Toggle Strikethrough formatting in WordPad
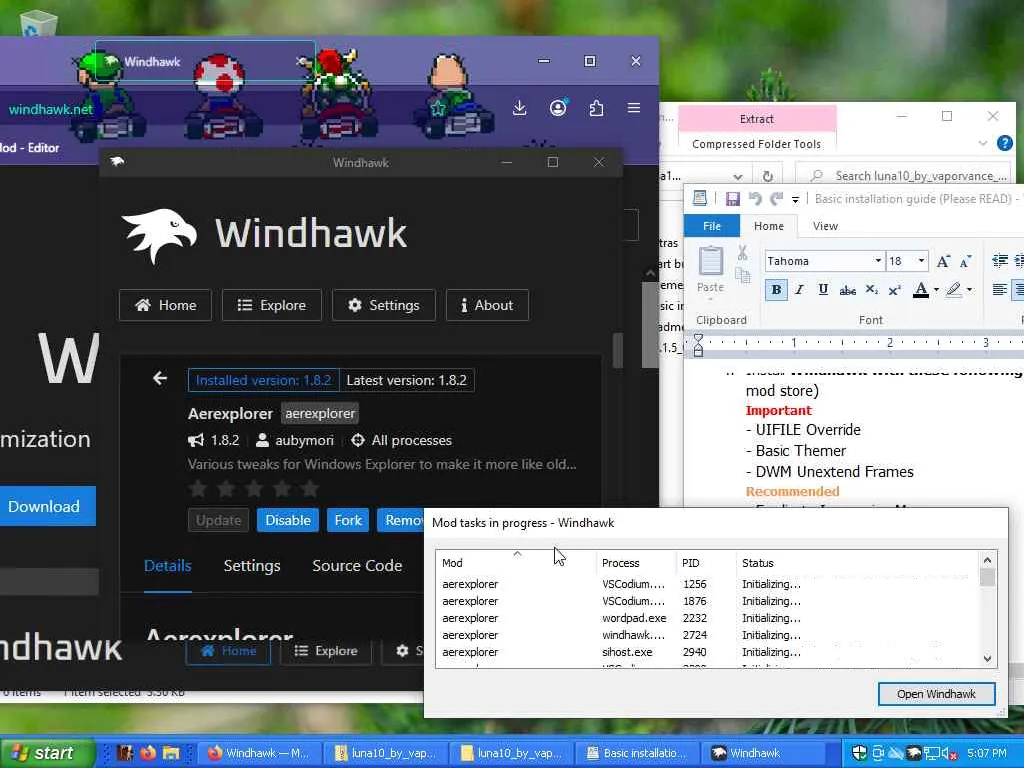The width and height of the screenshot is (1024, 768). [x=847, y=290]
